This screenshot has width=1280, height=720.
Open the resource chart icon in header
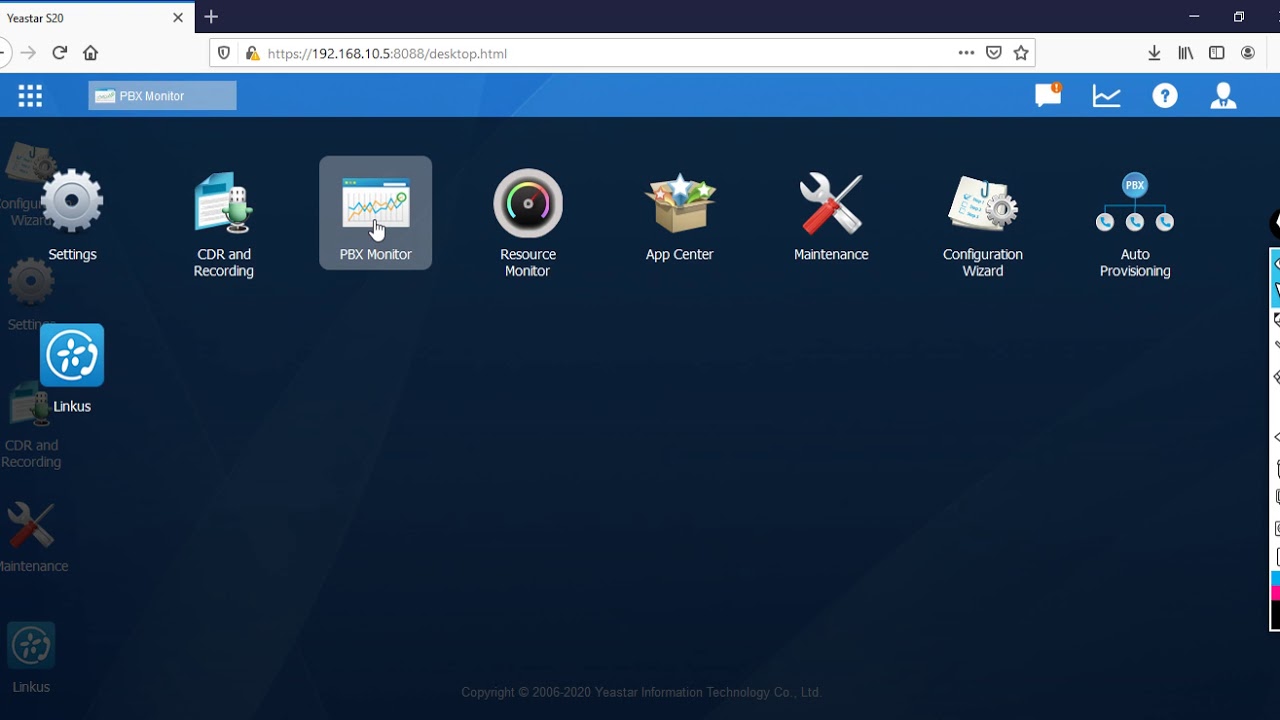coord(1107,96)
